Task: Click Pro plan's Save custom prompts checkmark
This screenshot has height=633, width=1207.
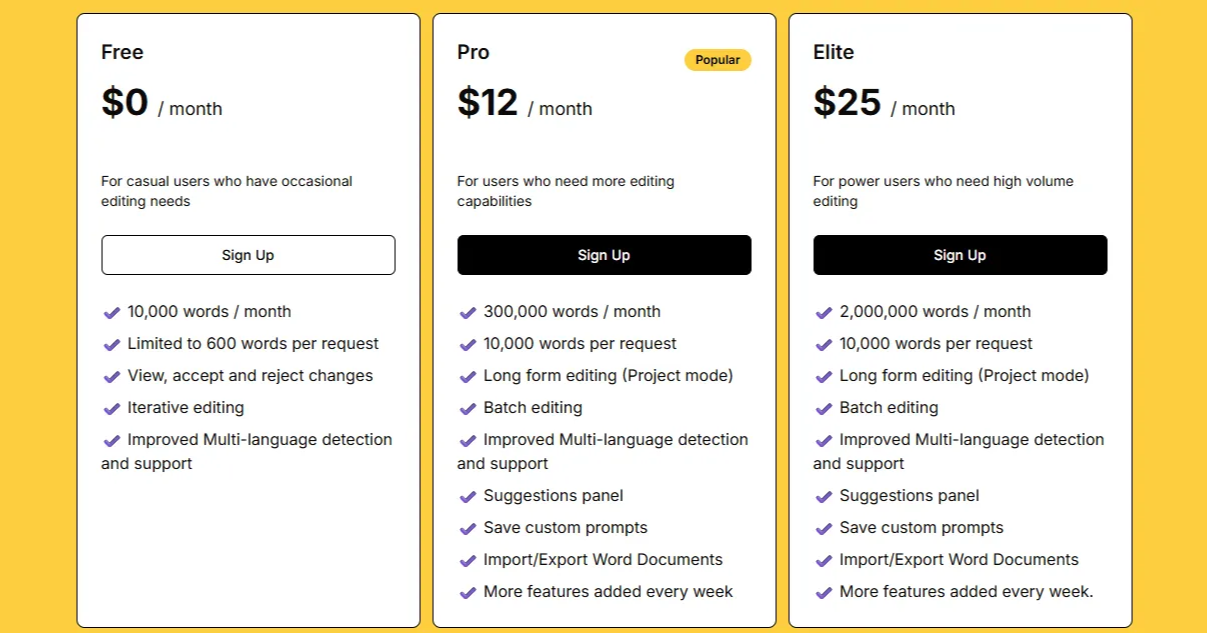Action: tap(468, 529)
